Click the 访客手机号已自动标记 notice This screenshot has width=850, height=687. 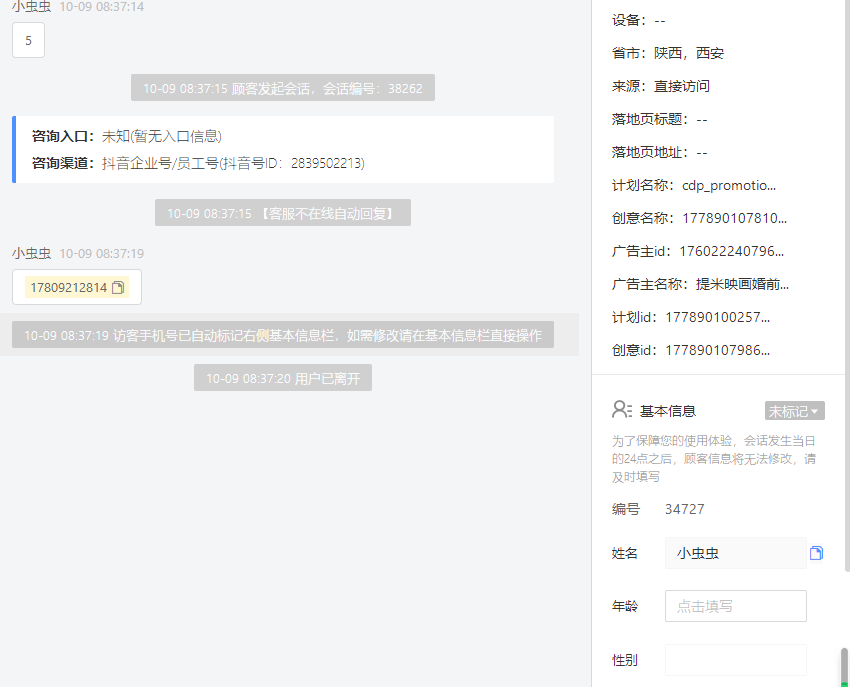(282, 335)
